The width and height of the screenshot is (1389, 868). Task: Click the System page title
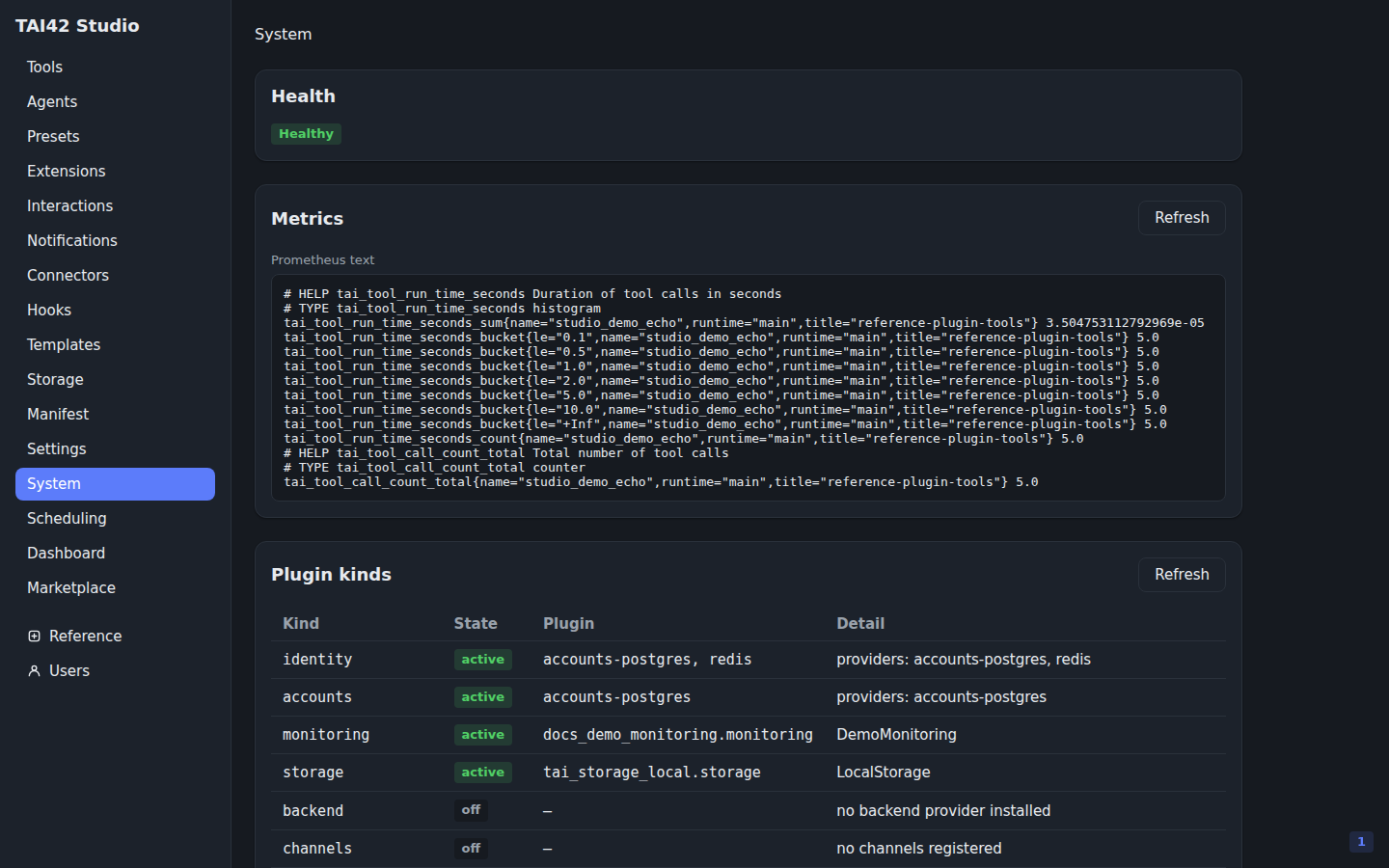(x=283, y=35)
